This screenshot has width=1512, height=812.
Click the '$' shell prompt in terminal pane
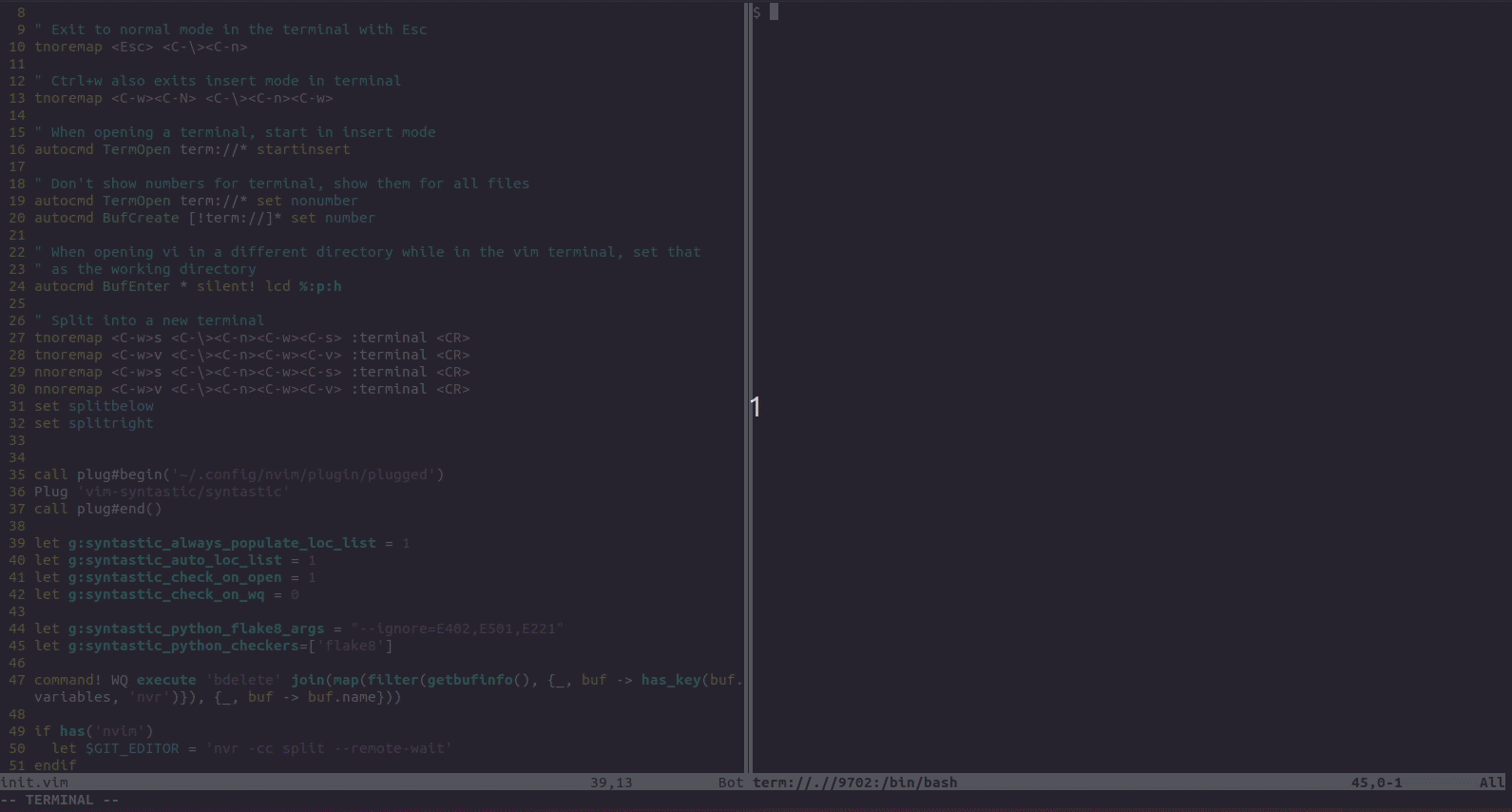coord(756,12)
